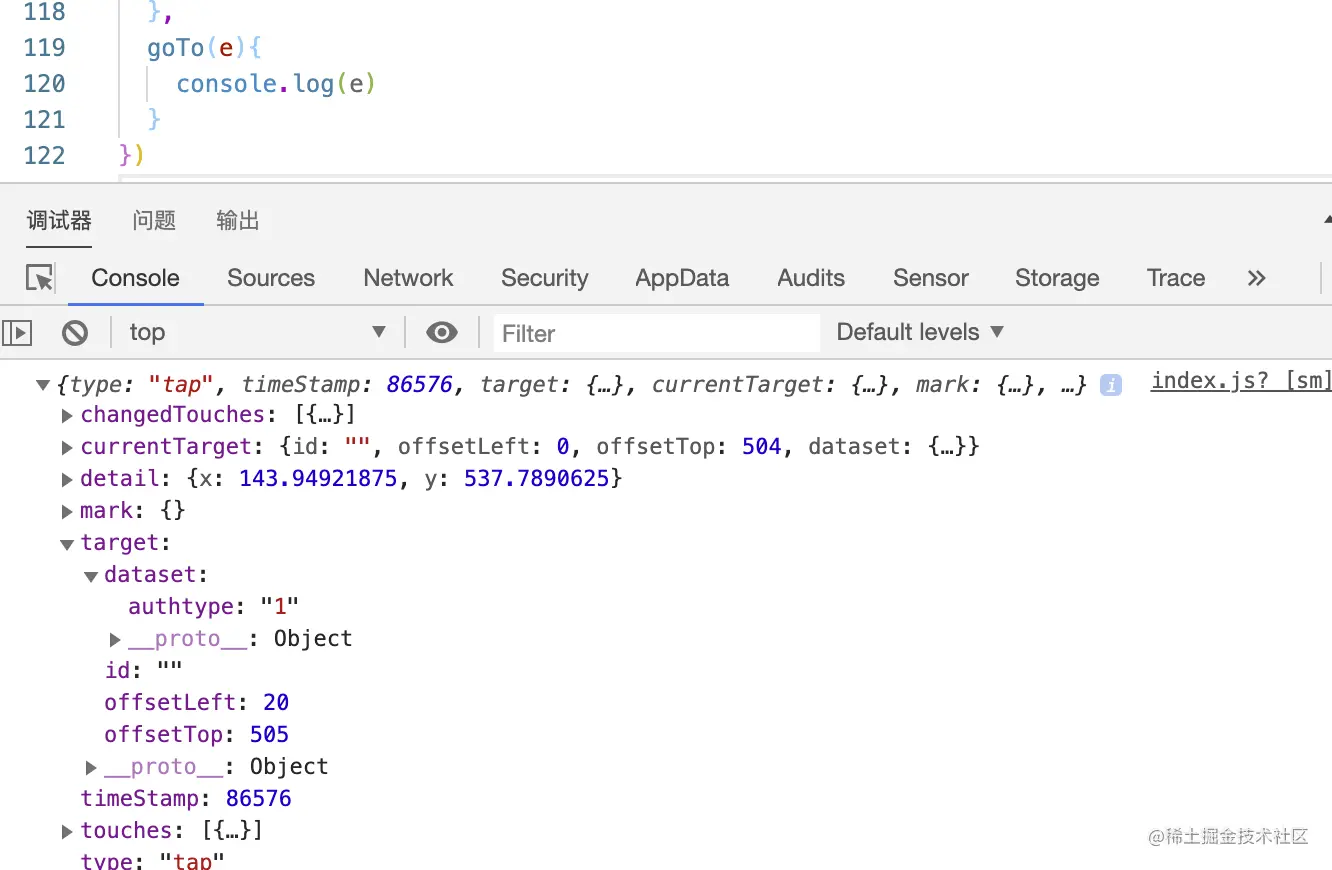
Task: Click the offsetLeft 20 value
Action: (276, 703)
